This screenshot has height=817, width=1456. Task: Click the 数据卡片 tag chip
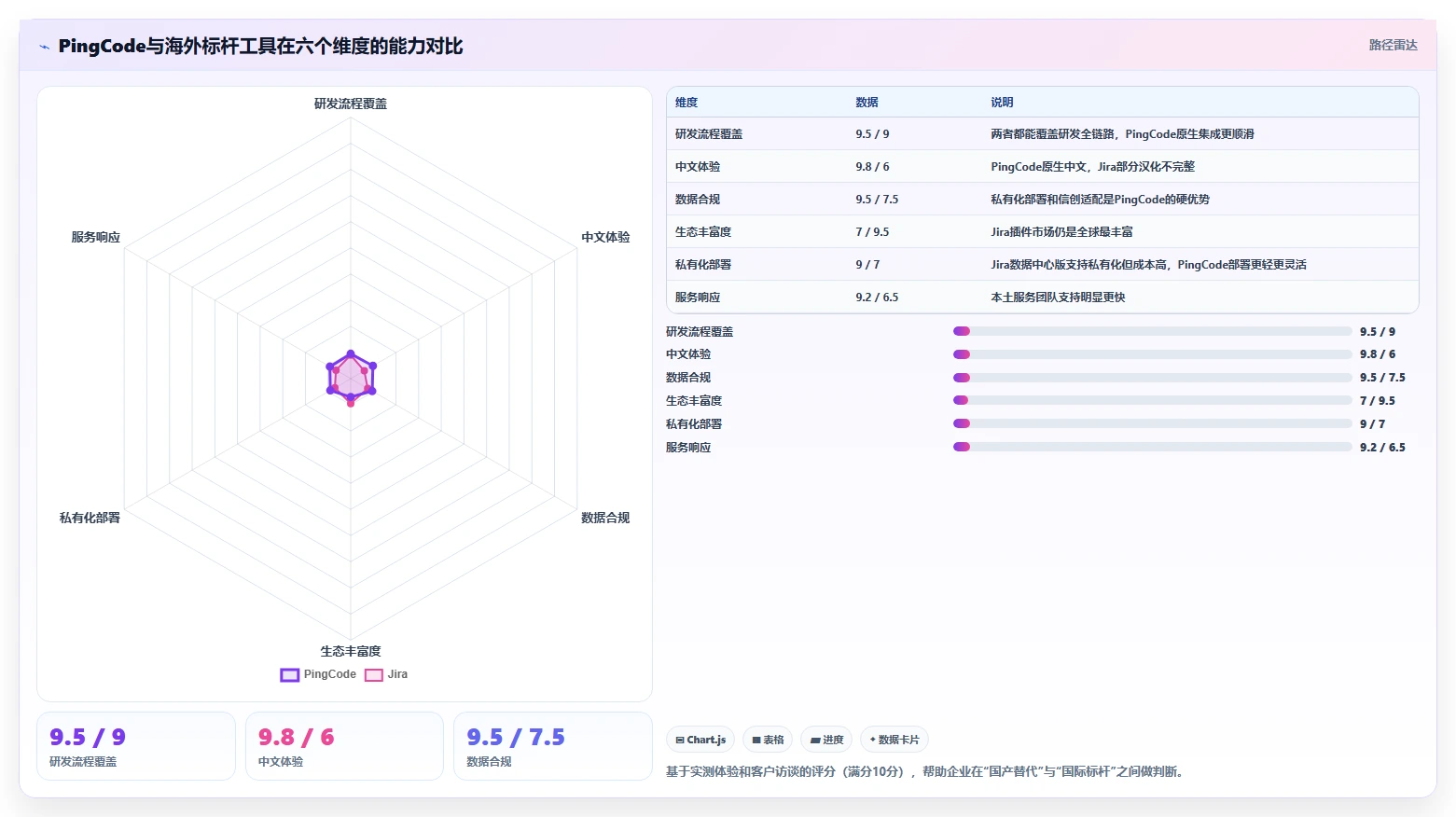pos(894,740)
